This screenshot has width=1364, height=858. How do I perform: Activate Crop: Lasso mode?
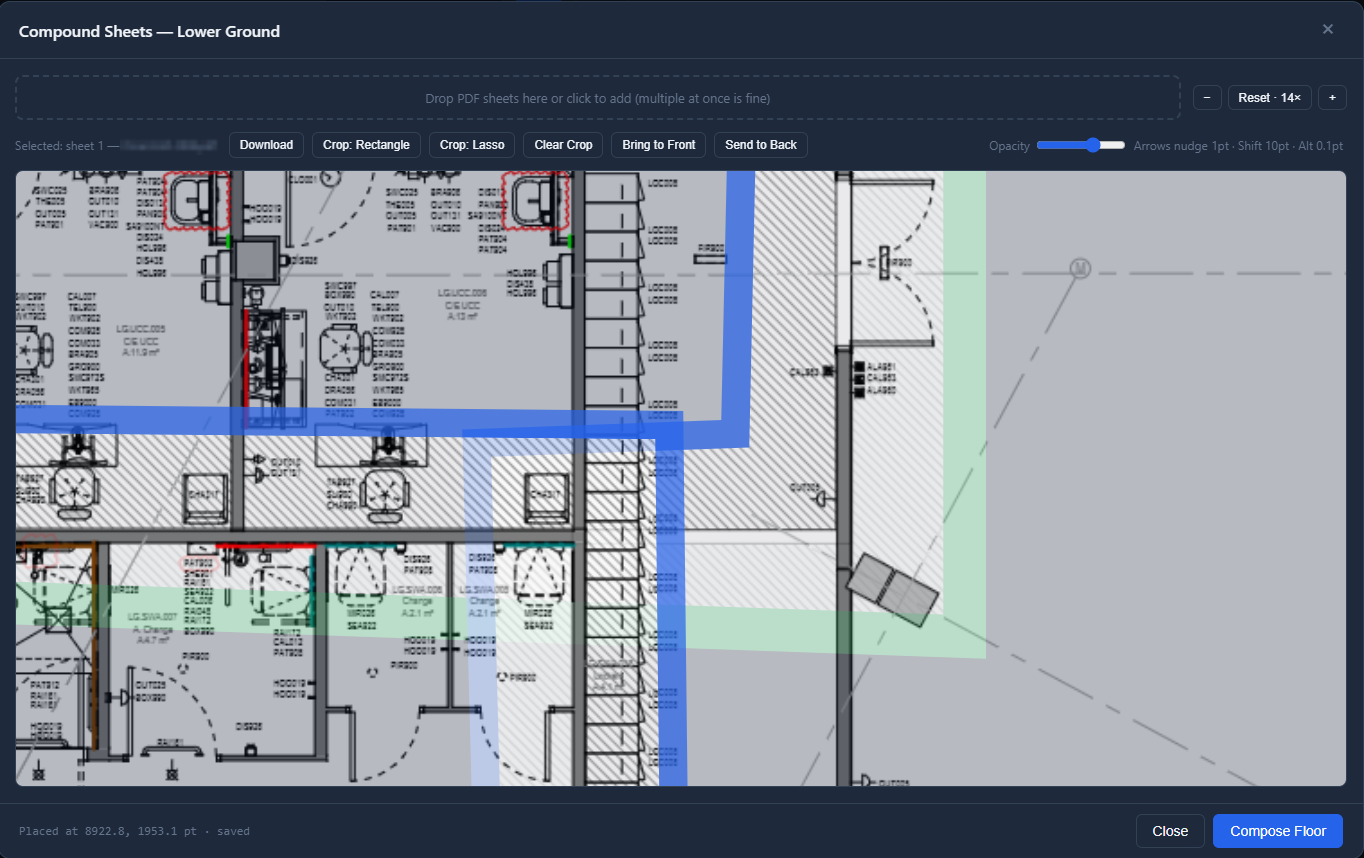[x=472, y=145]
